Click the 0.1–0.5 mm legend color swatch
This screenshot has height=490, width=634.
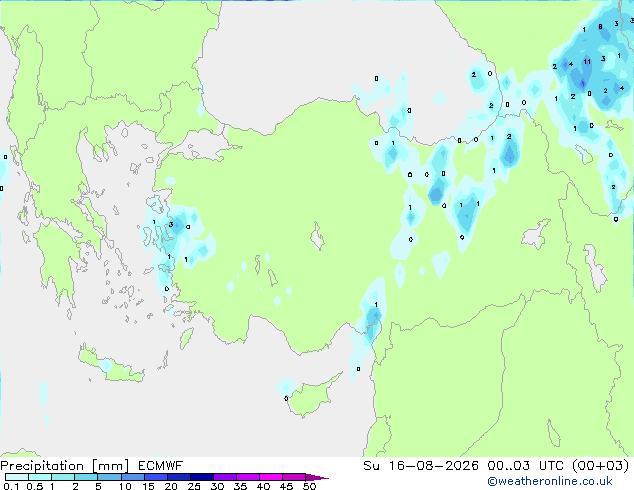click(17, 477)
